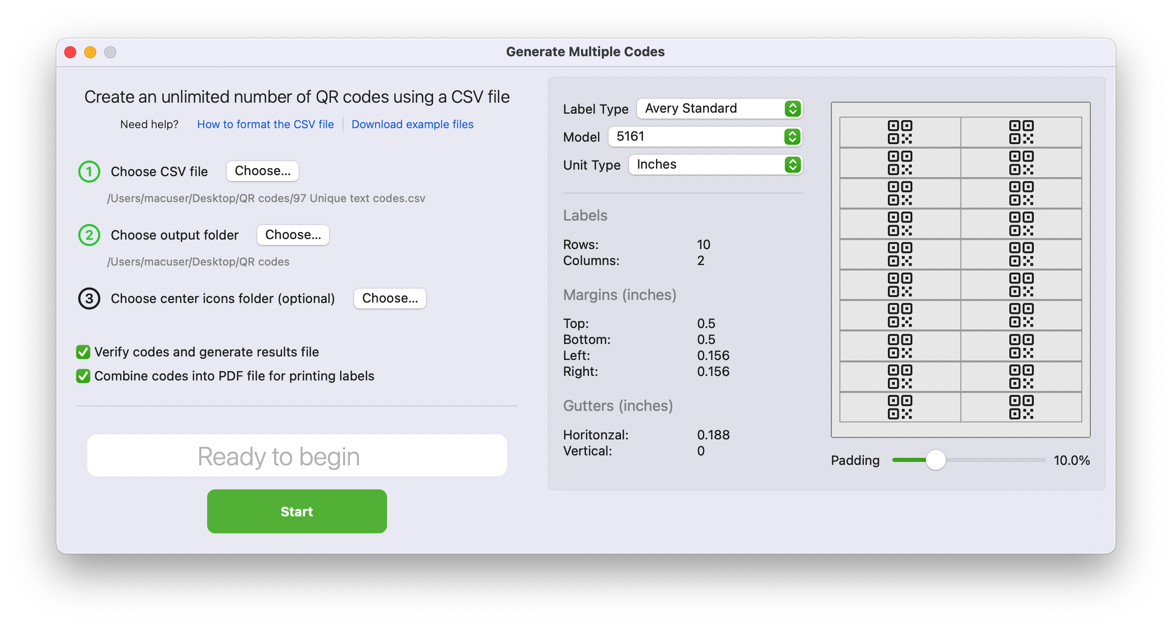Viewport: 1172px width, 628px height.
Task: Click the Padding slider handle
Action: [x=935, y=461]
